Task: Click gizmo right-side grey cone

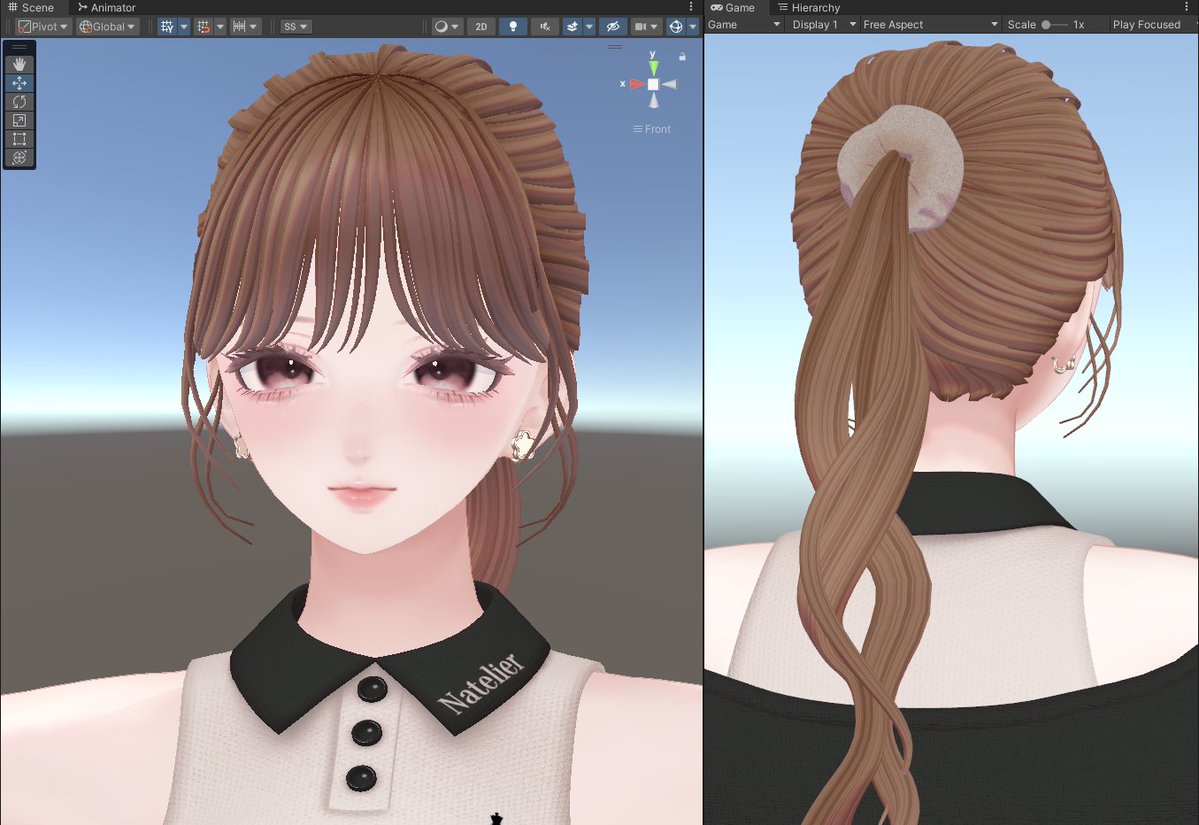Action: click(x=670, y=84)
